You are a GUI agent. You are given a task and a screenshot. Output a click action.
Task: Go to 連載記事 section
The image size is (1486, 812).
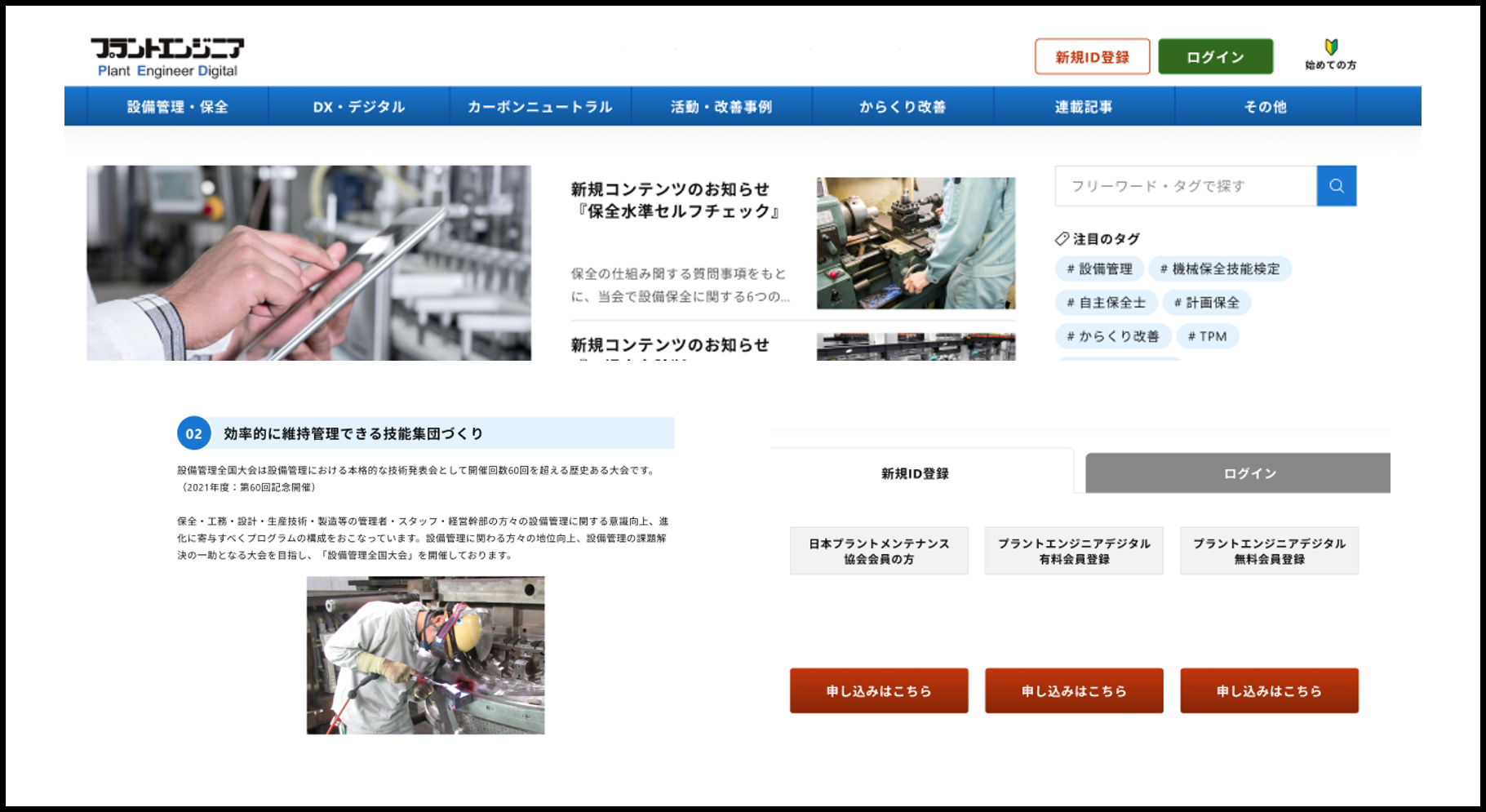point(1083,107)
